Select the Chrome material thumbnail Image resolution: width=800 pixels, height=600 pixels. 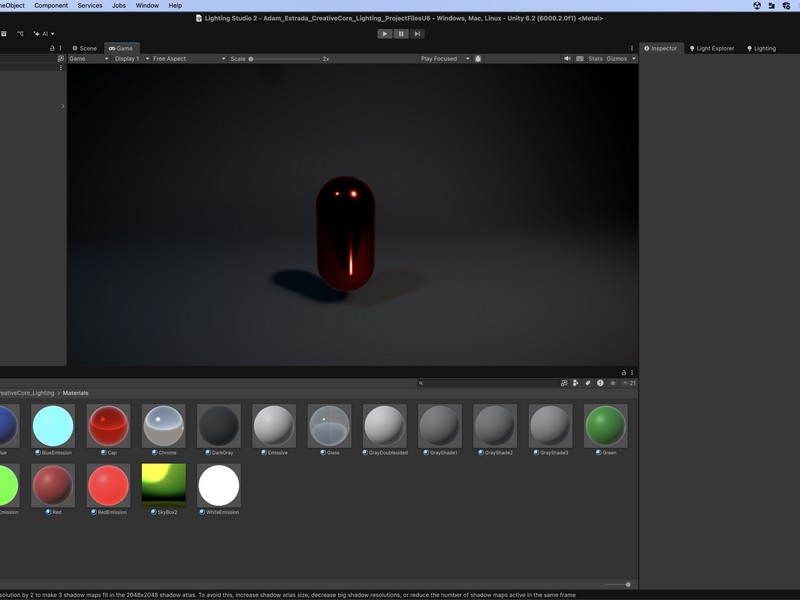pyautogui.click(x=164, y=426)
